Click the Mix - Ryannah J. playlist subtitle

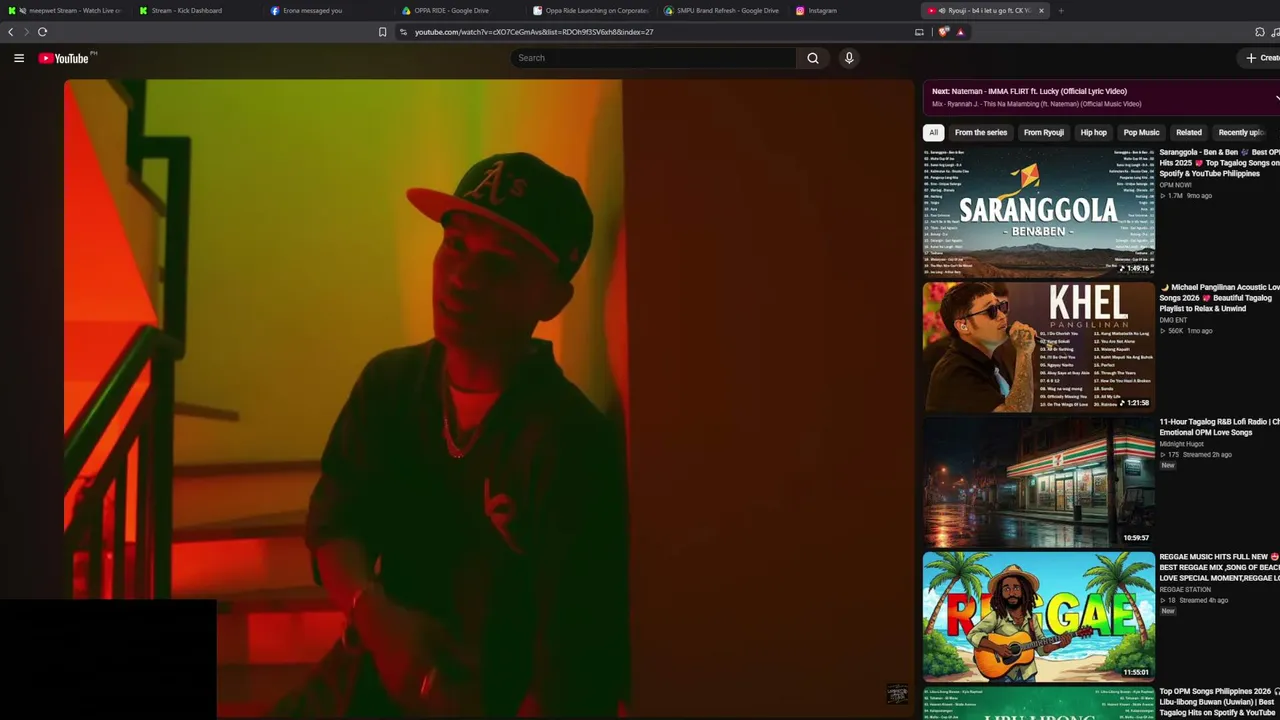pyautogui.click(x=1036, y=104)
